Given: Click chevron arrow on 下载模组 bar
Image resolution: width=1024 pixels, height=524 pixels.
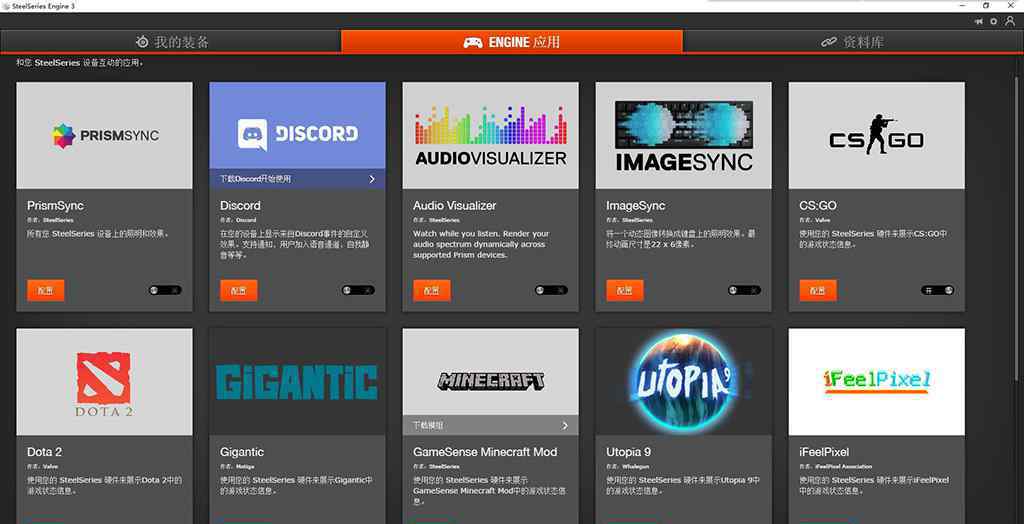Looking at the screenshot, I should point(566,425).
